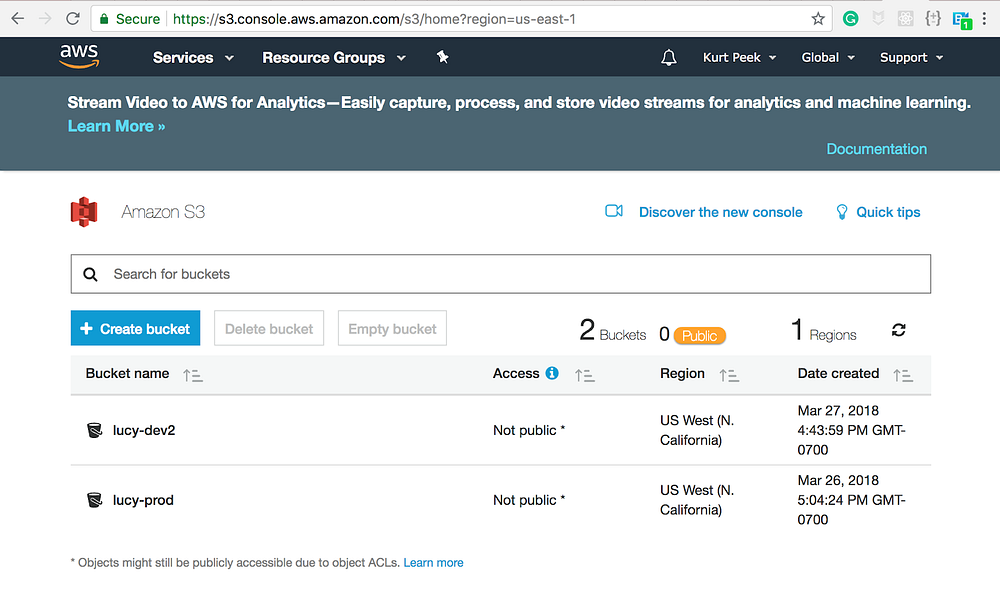Open the Documentation link
Screen dimensions: 1000x594
tap(876, 148)
